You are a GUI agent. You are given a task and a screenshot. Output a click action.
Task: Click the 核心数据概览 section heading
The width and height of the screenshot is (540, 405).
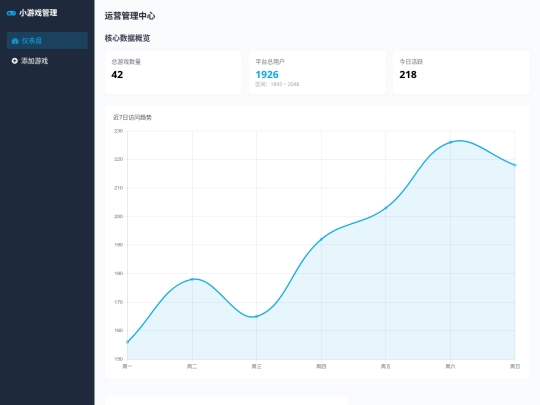[127, 38]
